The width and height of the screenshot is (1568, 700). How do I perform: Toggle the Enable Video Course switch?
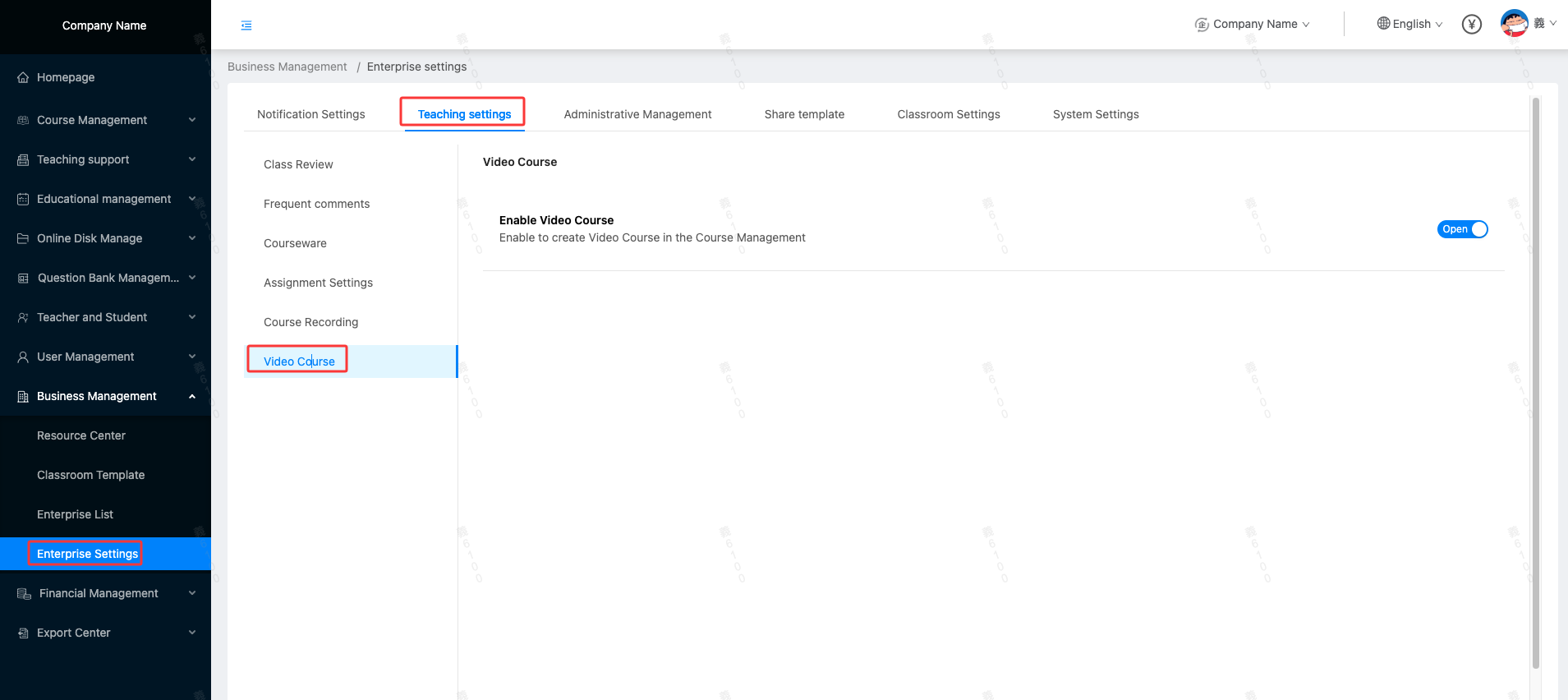coord(1462,229)
